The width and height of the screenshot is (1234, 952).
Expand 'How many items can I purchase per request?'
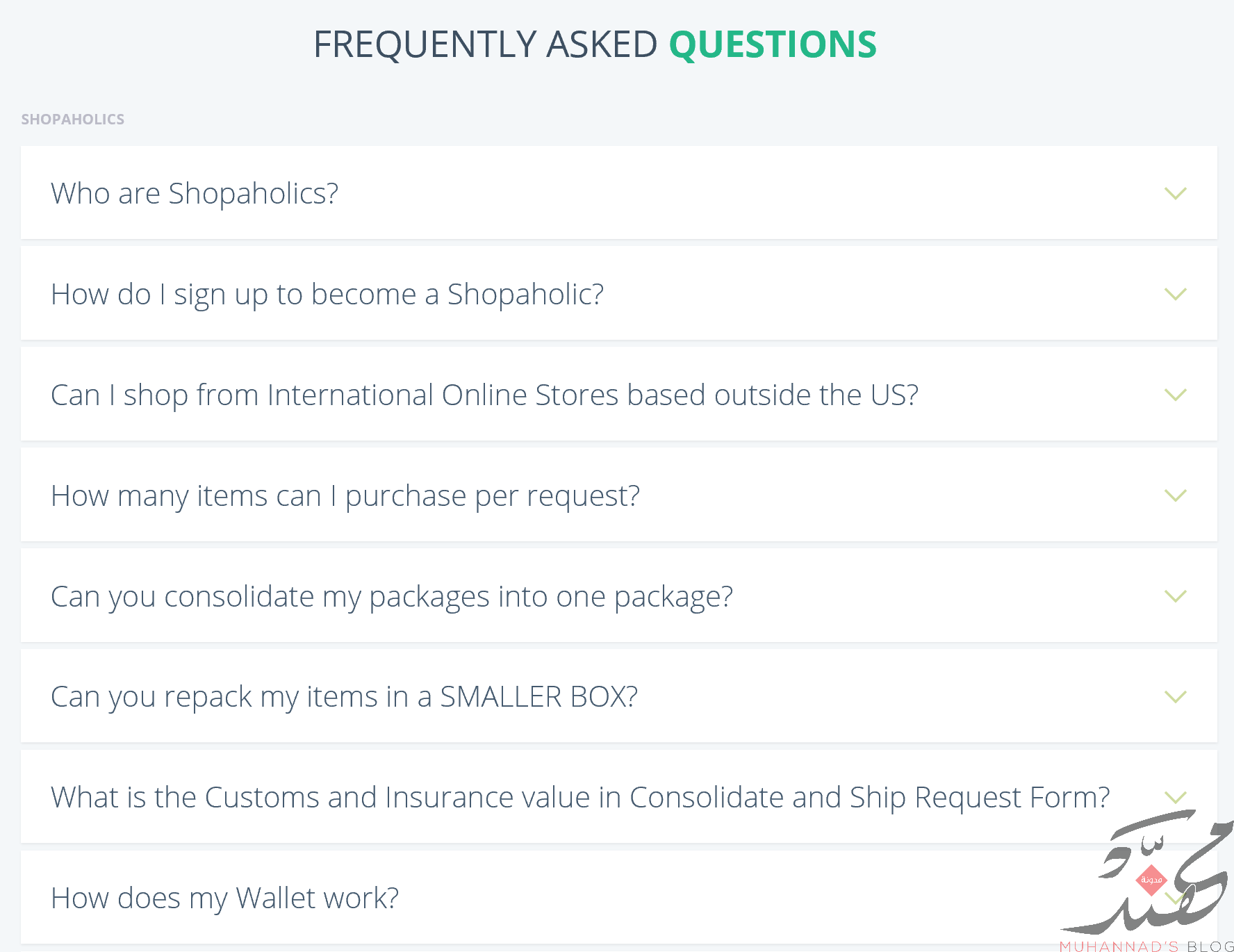click(345, 495)
